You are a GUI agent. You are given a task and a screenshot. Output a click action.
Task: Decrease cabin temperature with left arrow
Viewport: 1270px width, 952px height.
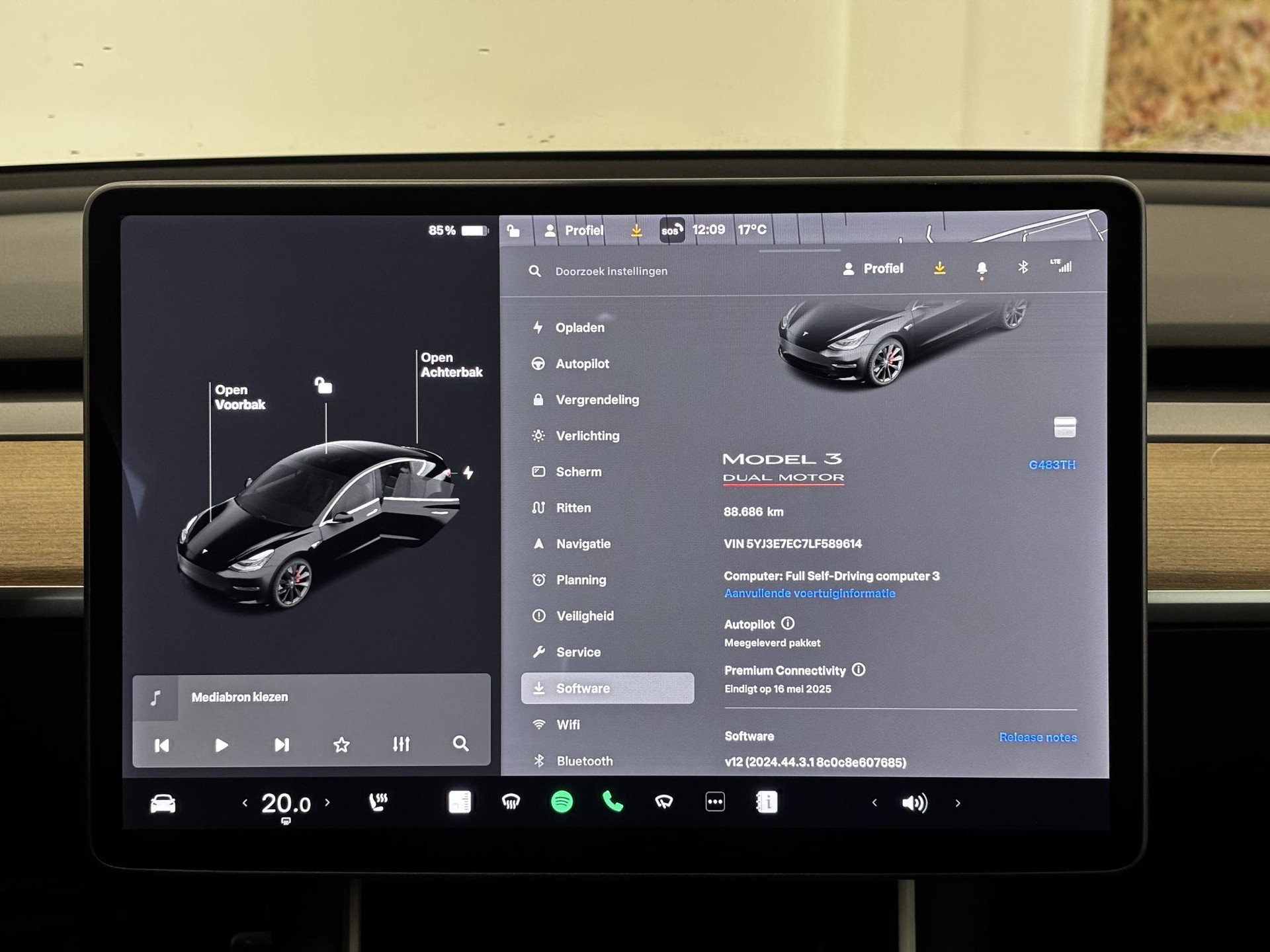pyautogui.click(x=245, y=803)
